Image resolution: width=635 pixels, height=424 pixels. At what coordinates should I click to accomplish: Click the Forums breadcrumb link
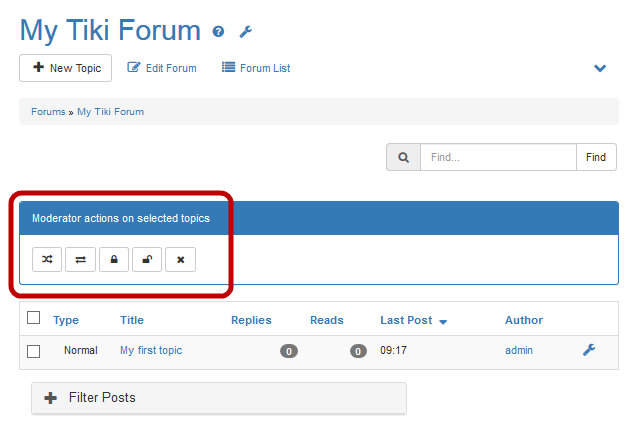(47, 112)
